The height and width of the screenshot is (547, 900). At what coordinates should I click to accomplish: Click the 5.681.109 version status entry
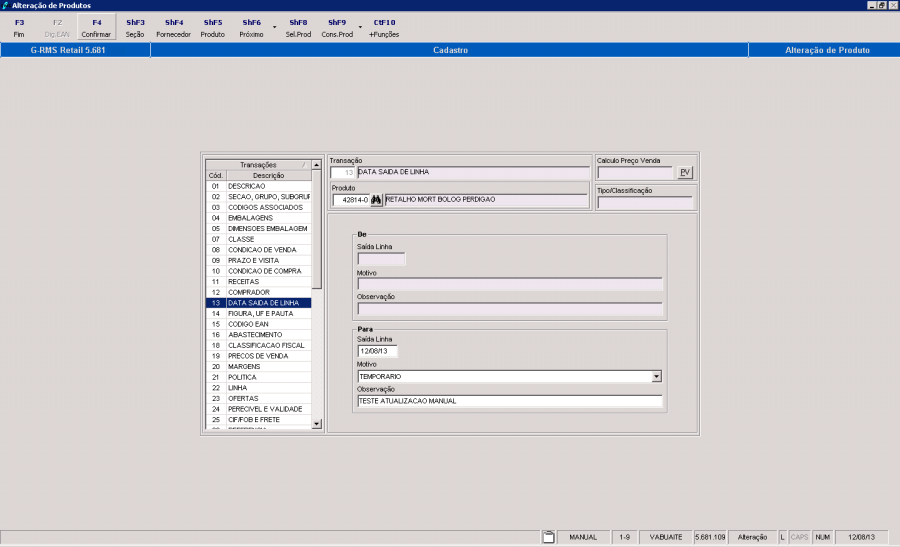(x=710, y=537)
